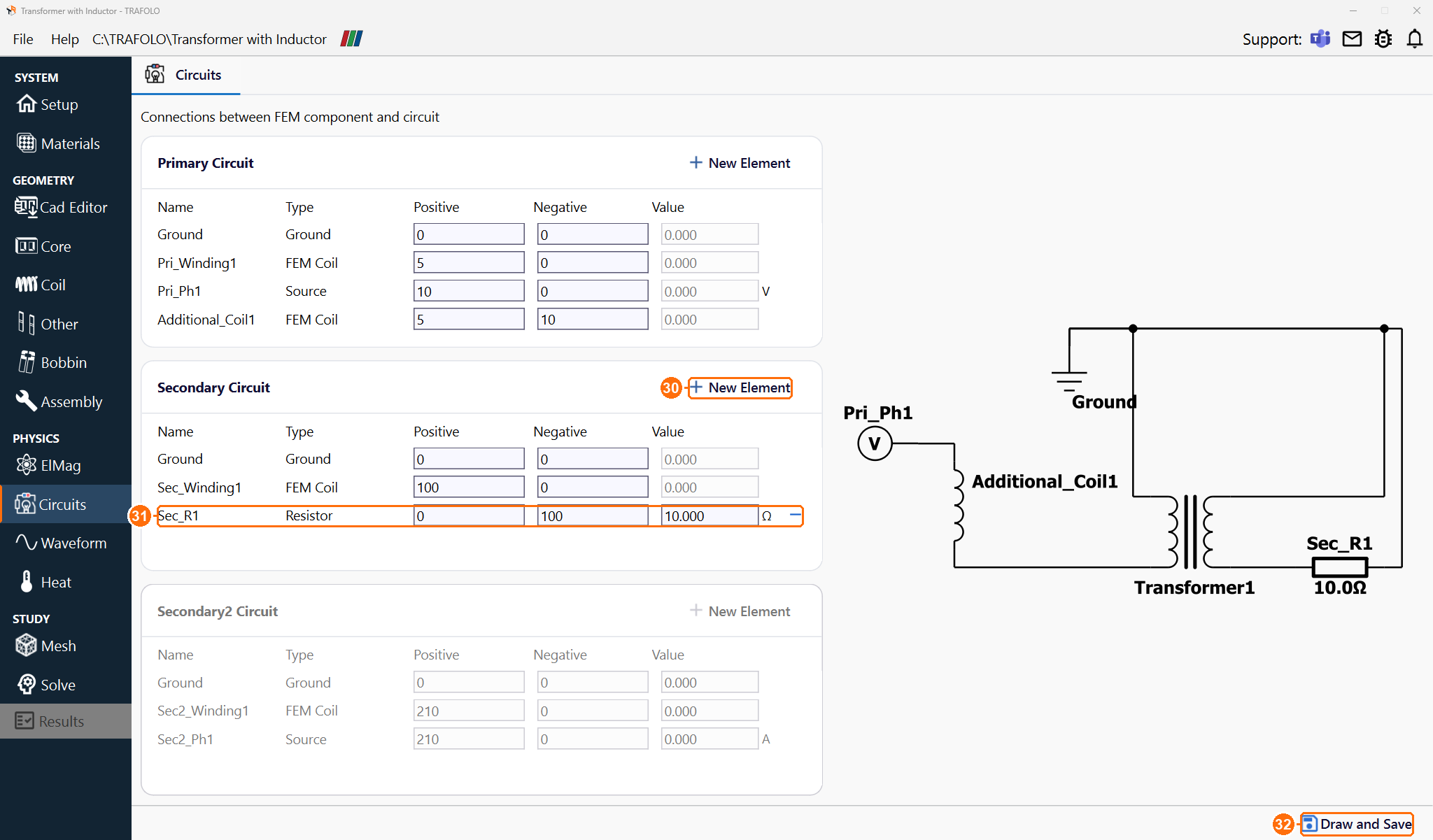1433x840 pixels.
Task: Edit Pri_Winding1 positive node field
Action: click(x=469, y=263)
